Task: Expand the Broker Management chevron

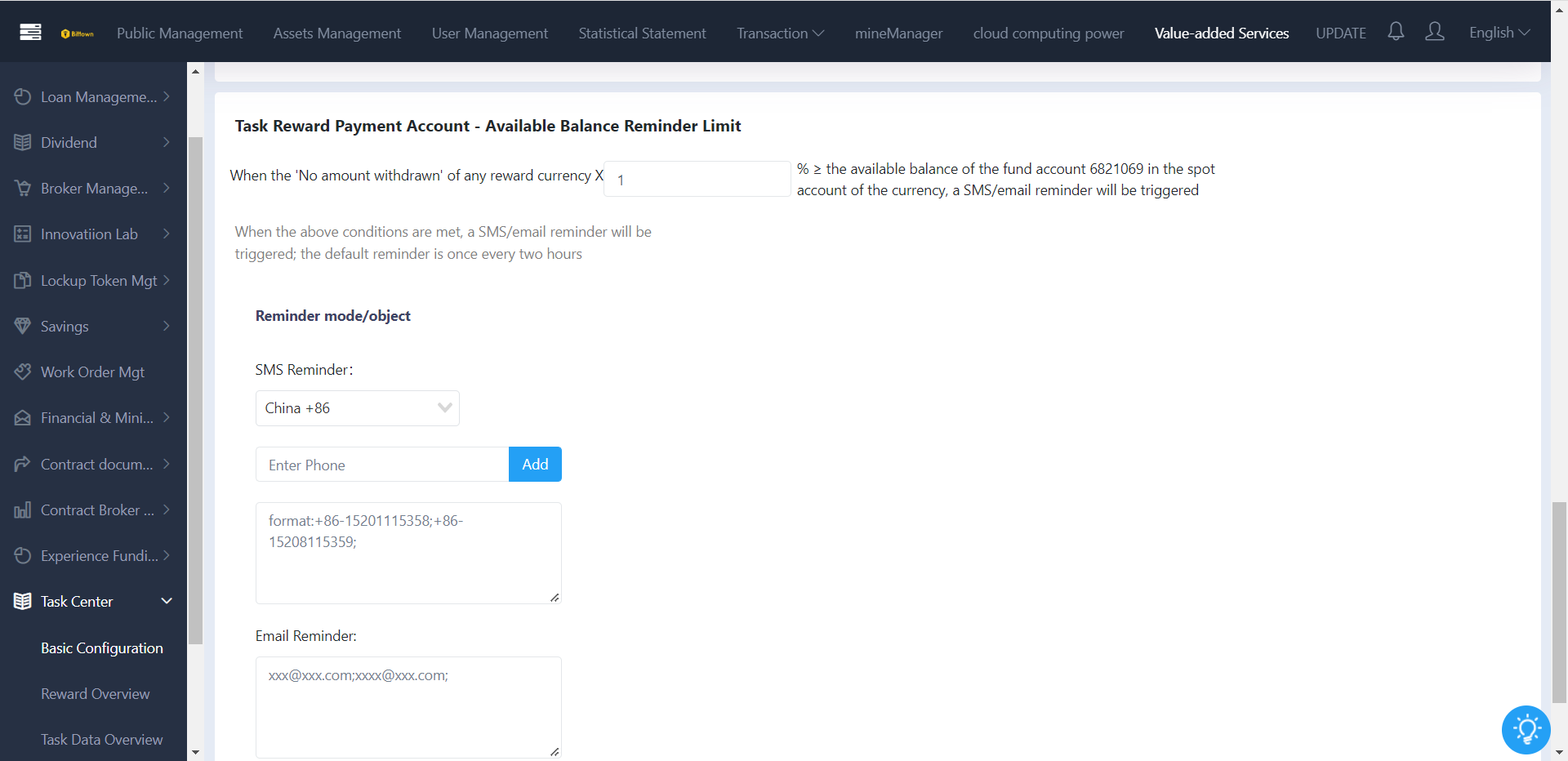Action: [x=167, y=188]
